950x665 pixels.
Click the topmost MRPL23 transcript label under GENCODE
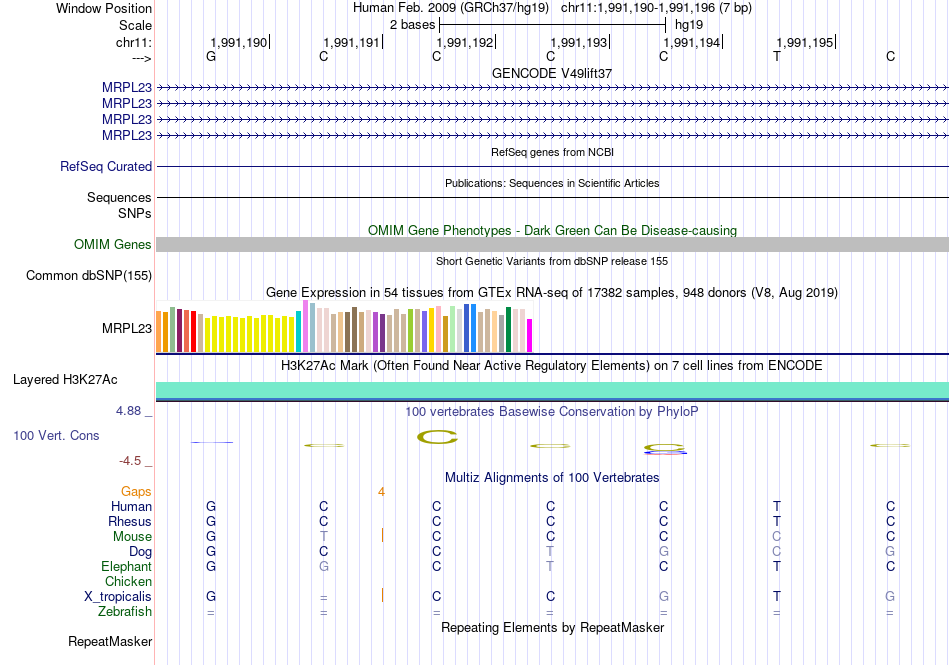pos(127,88)
